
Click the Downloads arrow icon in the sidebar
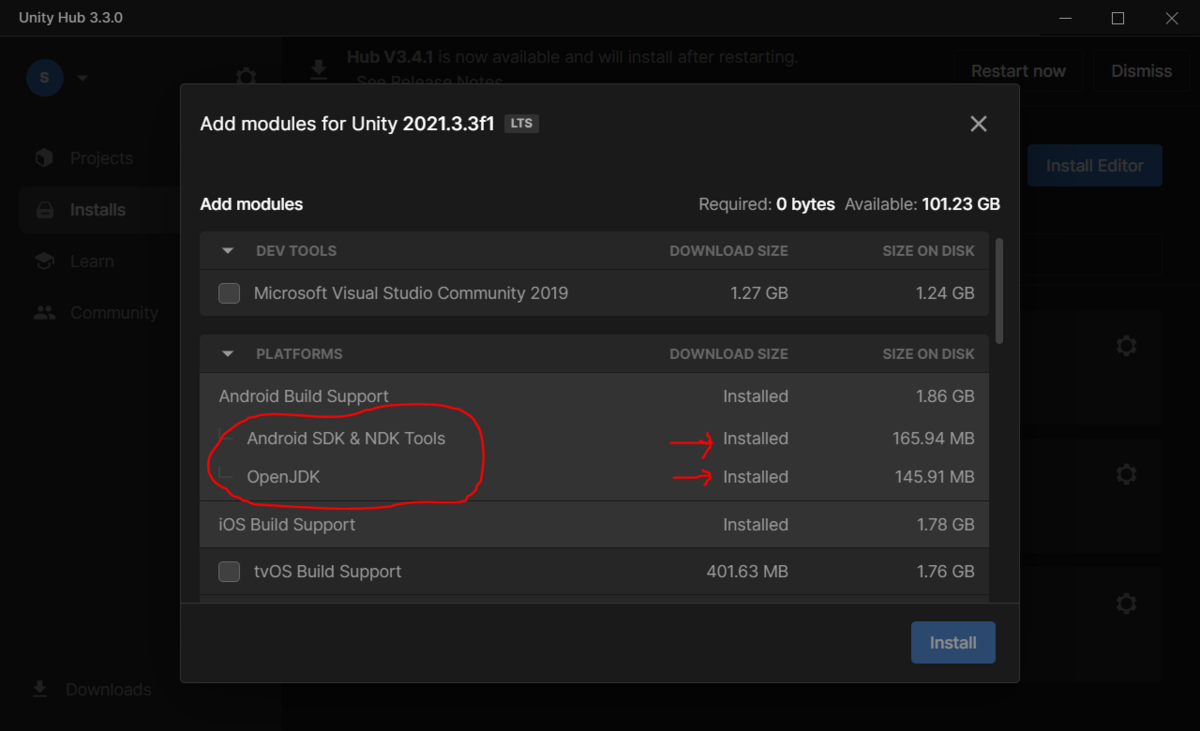click(x=40, y=689)
